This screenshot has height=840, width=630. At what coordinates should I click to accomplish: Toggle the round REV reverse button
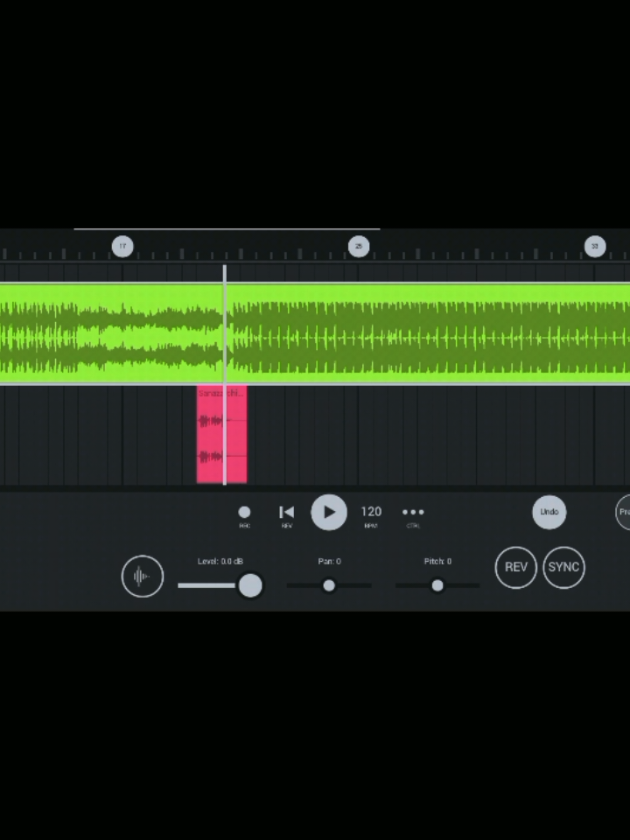click(516, 567)
